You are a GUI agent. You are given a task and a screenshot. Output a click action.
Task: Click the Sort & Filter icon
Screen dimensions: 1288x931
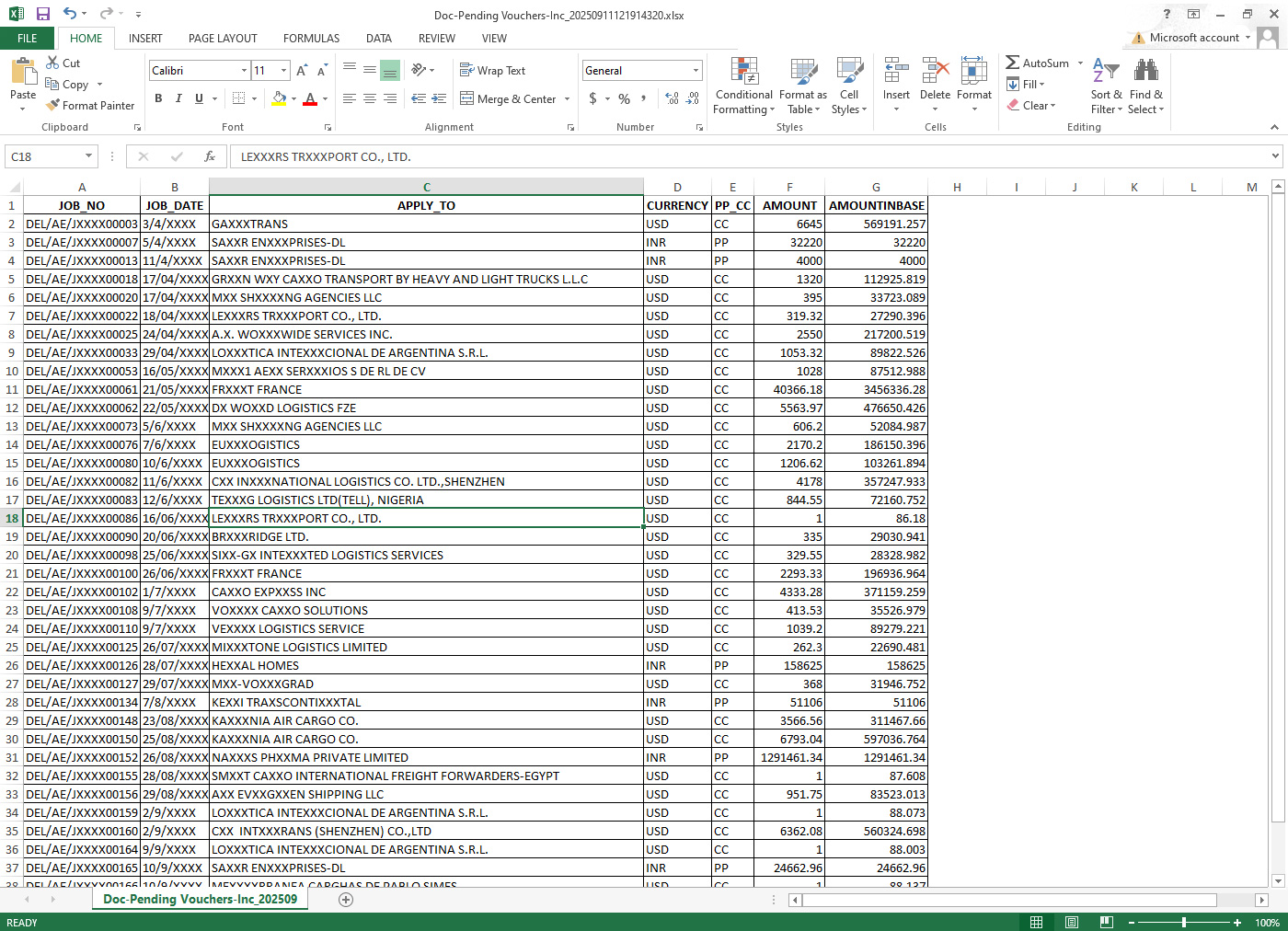pyautogui.click(x=1106, y=72)
